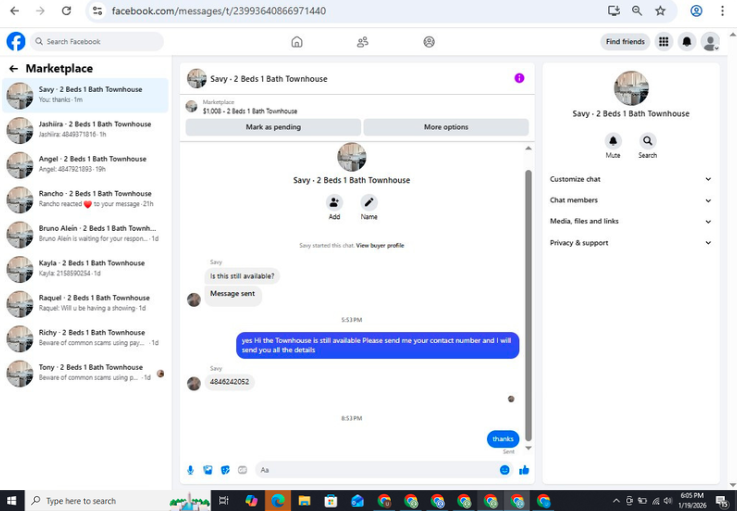
Task: Go to the Home feed icon
Action: (297, 42)
